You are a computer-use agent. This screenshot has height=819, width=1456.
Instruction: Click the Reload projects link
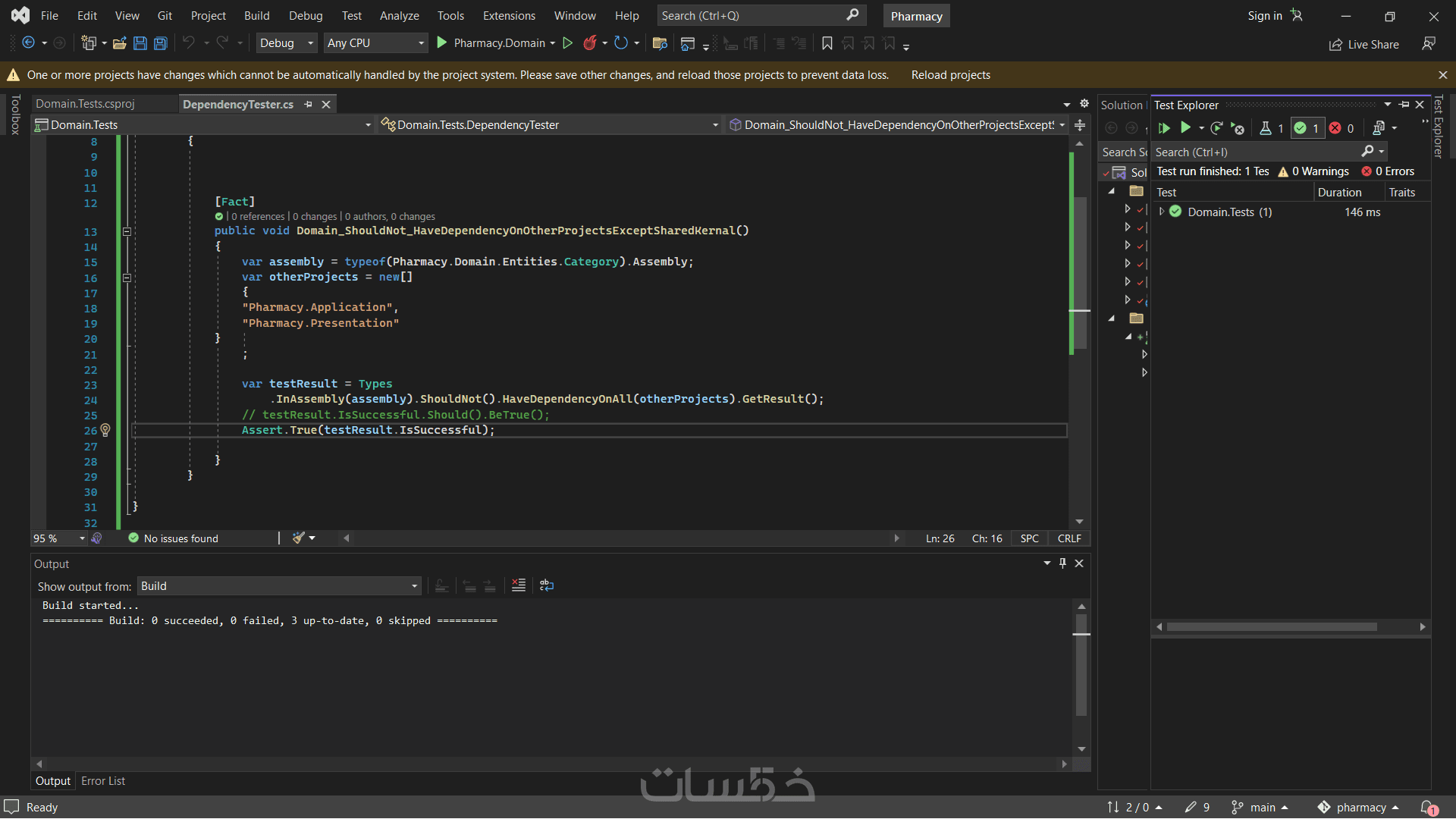point(950,74)
